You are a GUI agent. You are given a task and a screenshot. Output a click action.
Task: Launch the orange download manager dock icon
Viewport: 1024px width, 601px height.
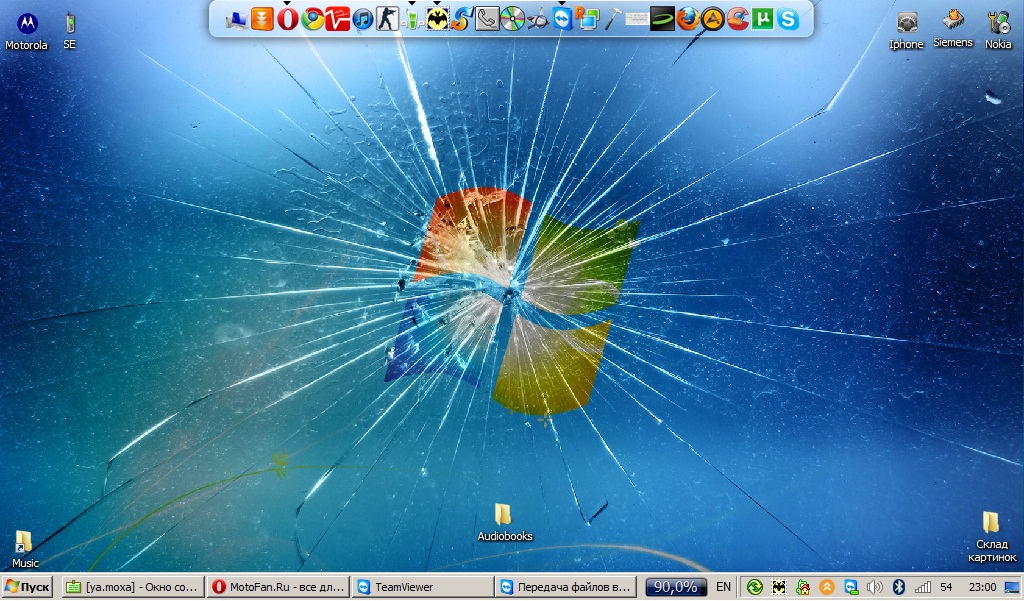pos(262,19)
